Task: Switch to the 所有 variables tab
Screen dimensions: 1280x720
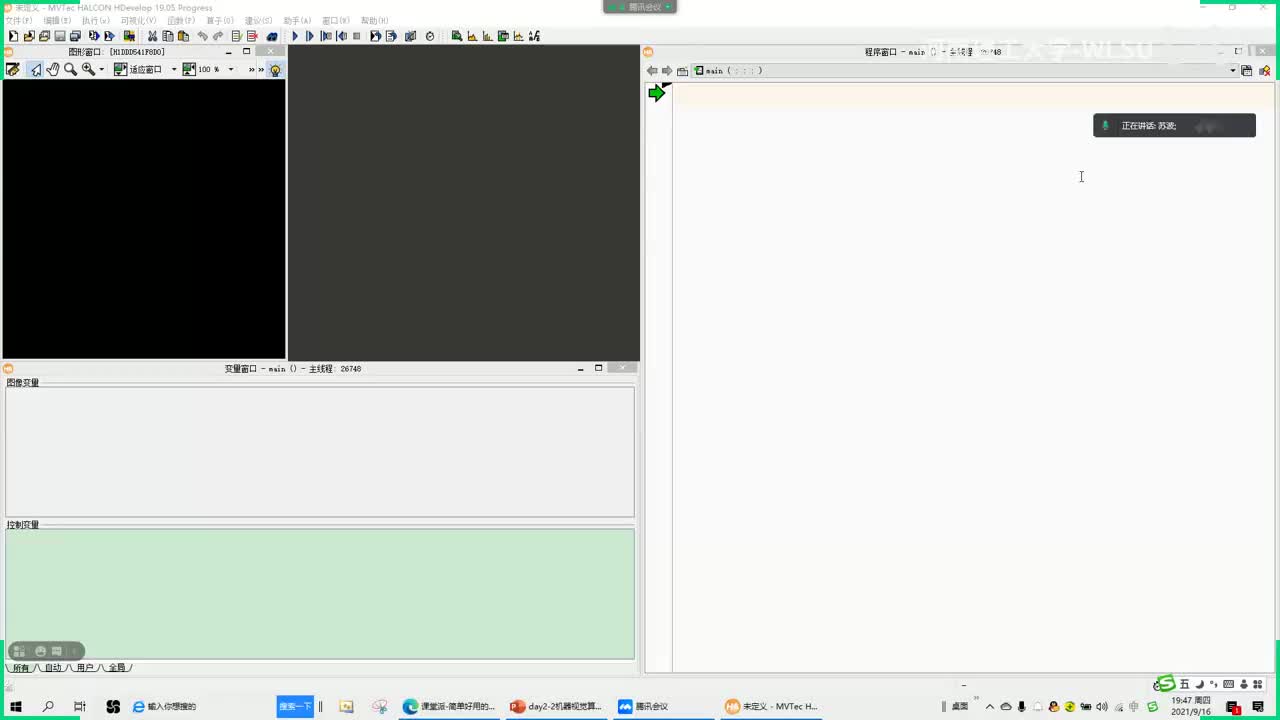Action: pos(21,668)
